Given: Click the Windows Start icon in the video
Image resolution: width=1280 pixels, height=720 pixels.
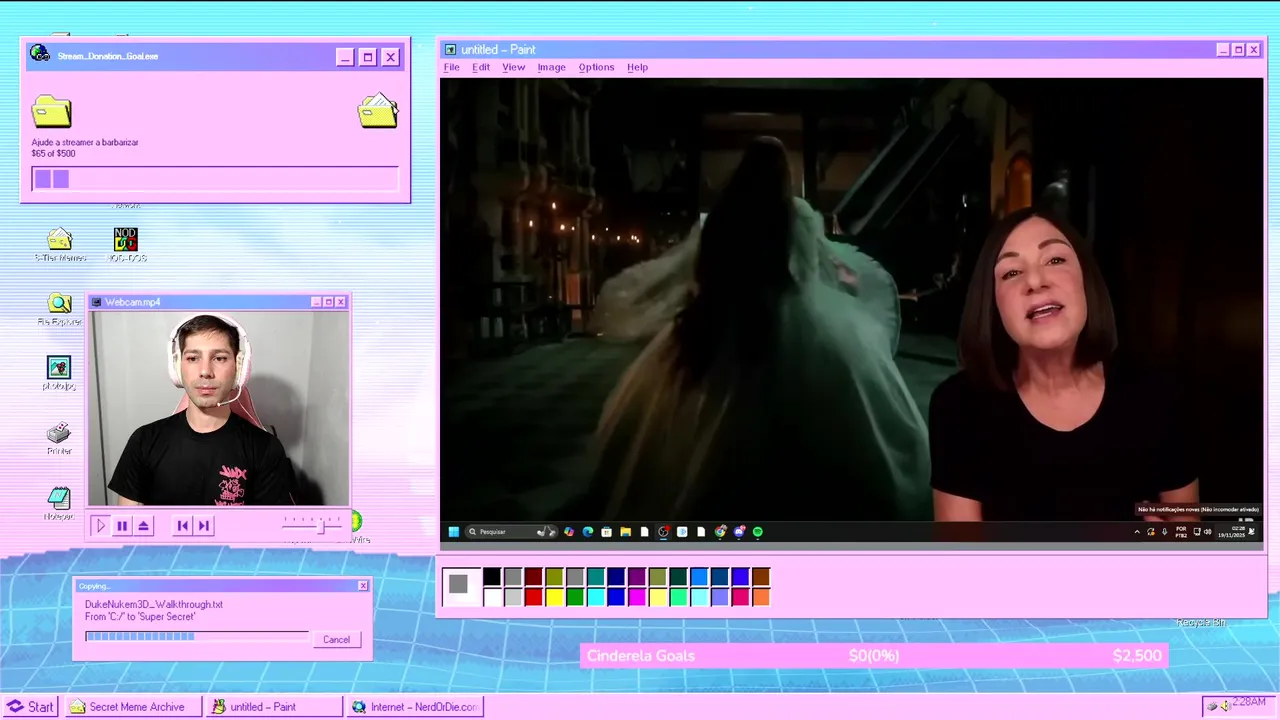Looking at the screenshot, I should tap(454, 532).
